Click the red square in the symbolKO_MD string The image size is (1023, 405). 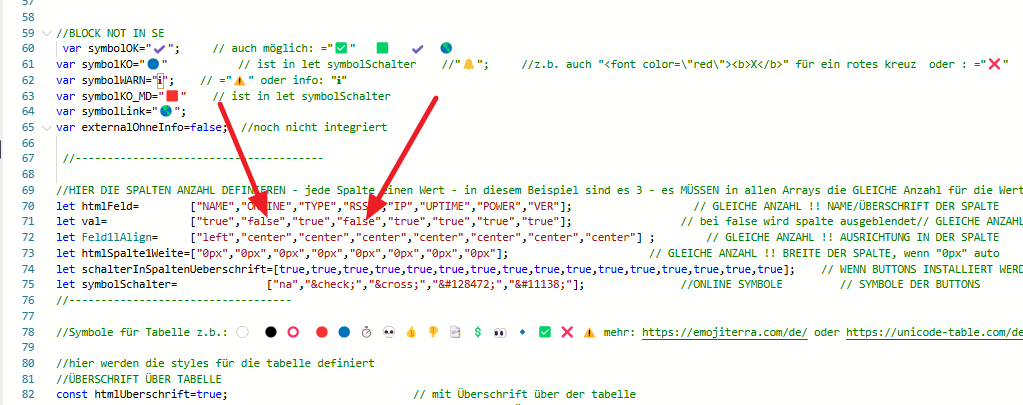(172, 96)
